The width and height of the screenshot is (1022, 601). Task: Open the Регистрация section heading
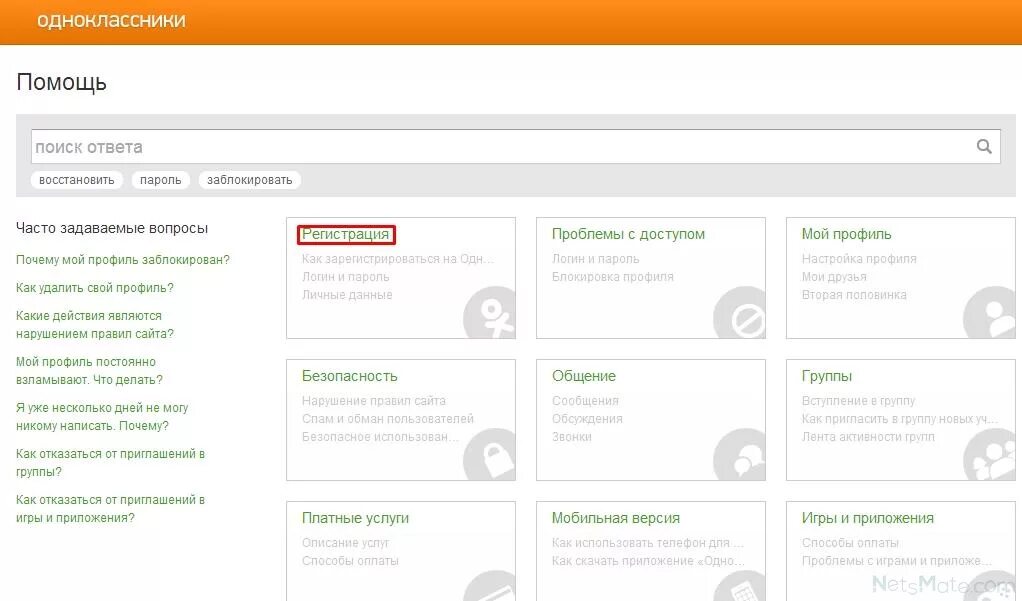tap(345, 234)
